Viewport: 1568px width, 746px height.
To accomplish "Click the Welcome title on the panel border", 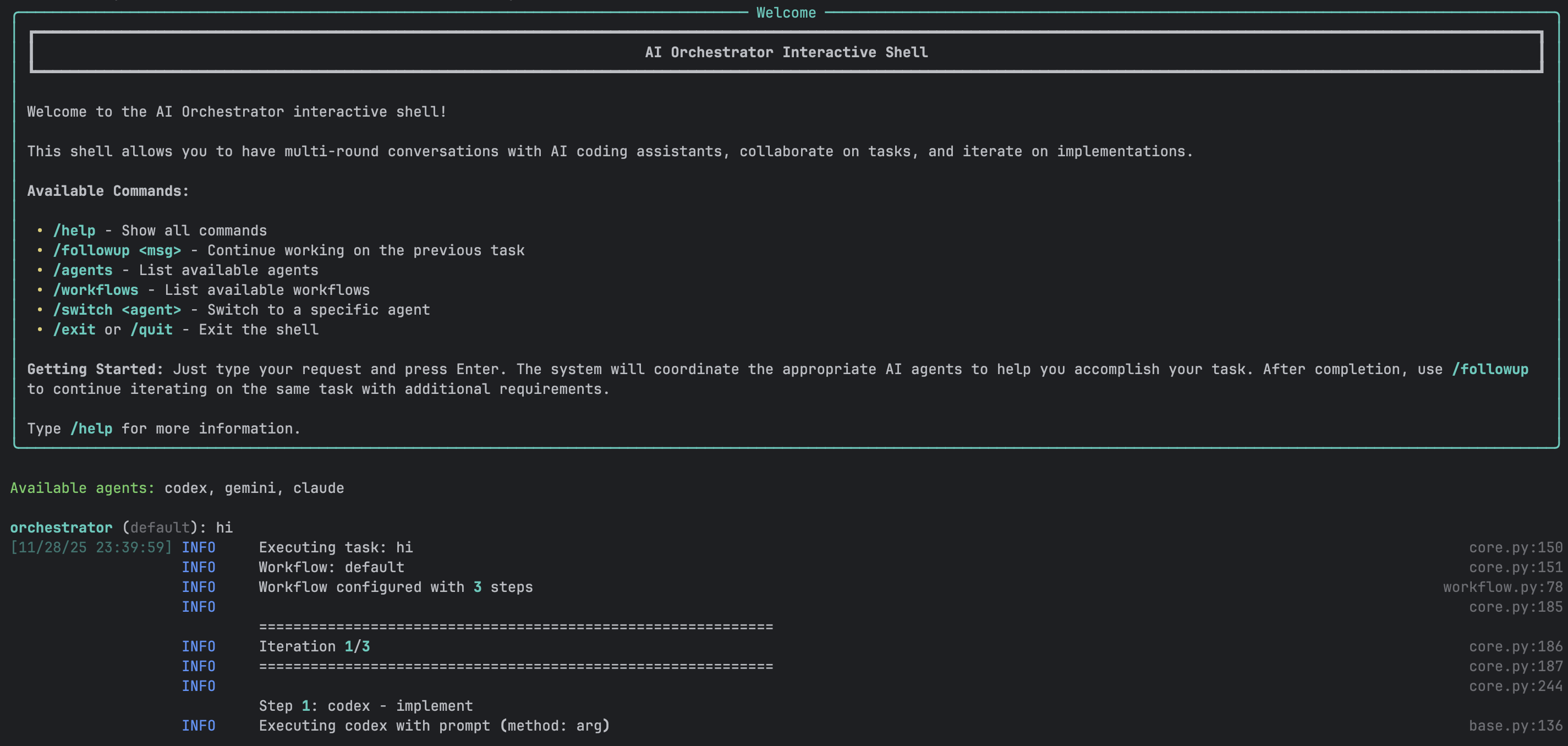I will point(786,12).
